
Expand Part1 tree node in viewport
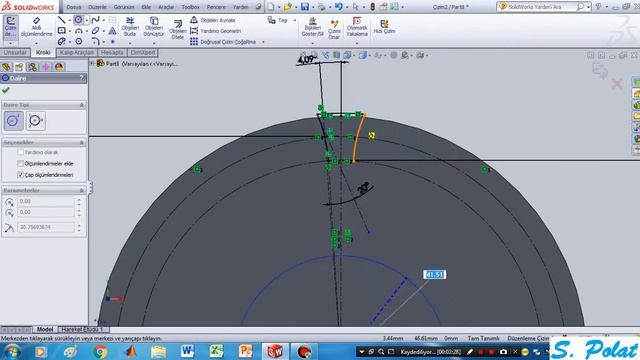click(92, 63)
